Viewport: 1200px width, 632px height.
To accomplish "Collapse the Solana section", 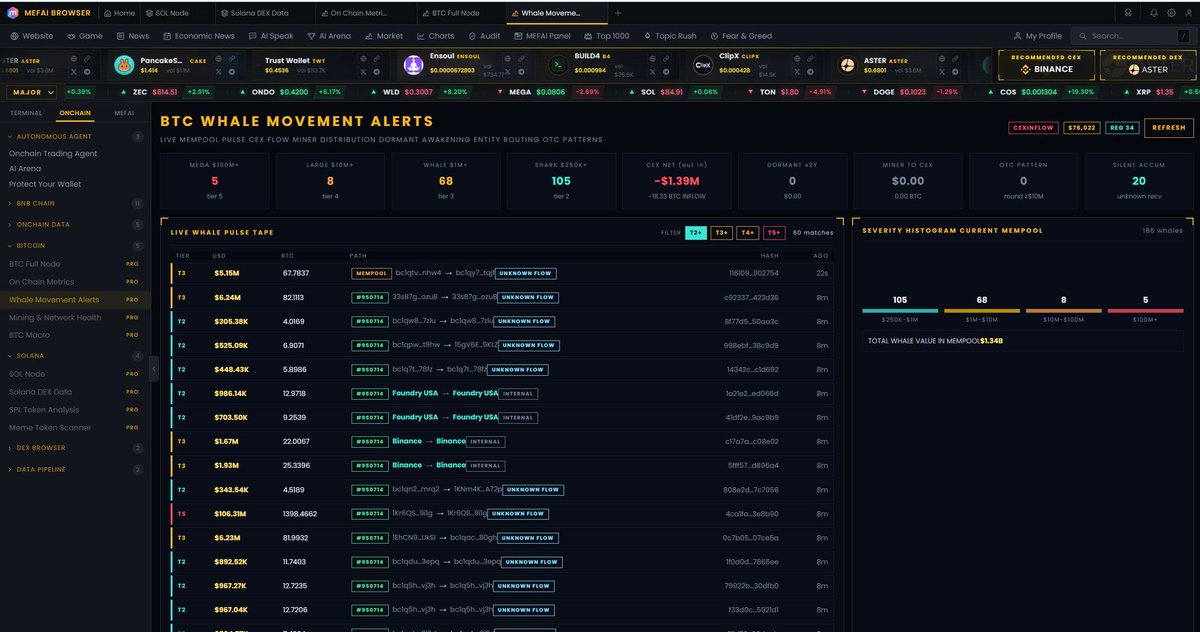I will coord(76,355).
